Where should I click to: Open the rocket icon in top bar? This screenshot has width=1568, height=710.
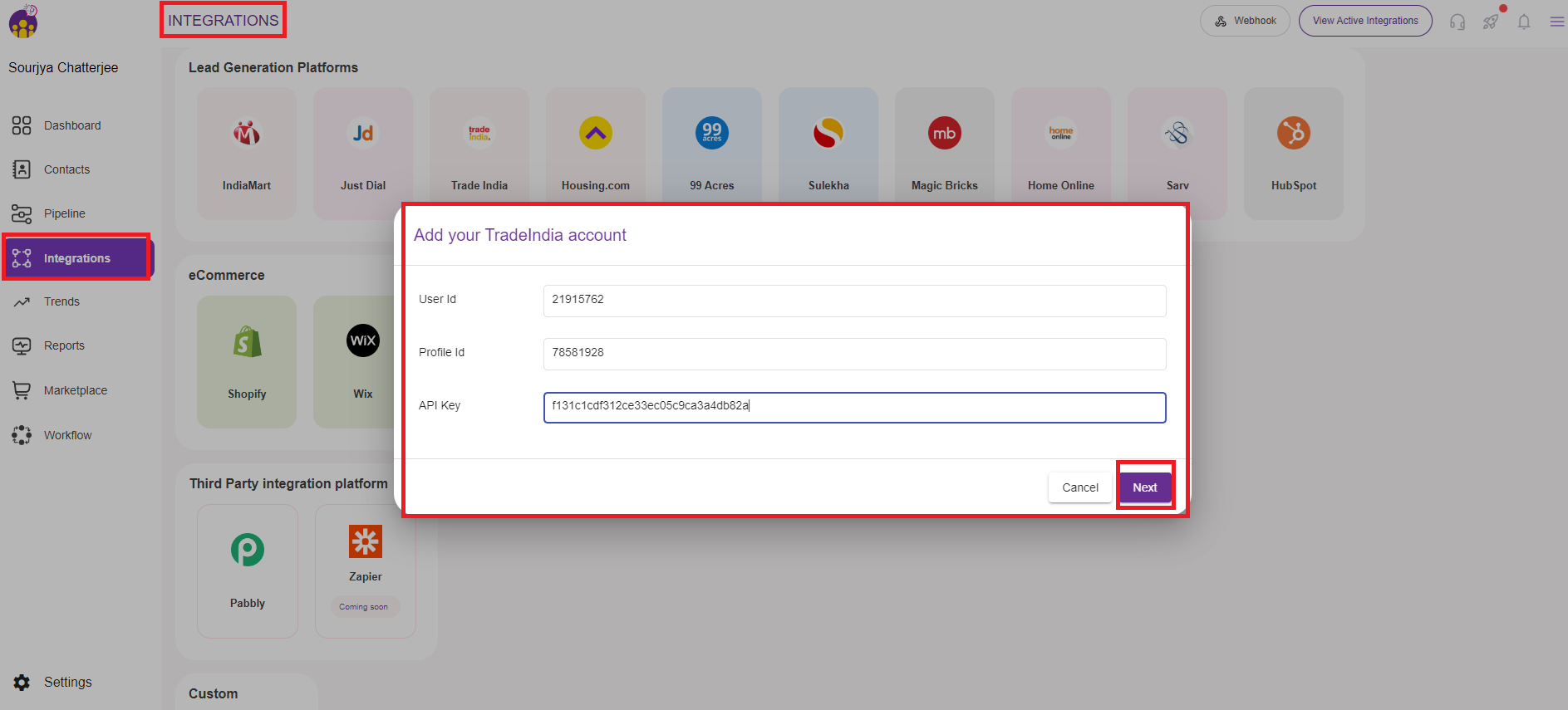[x=1491, y=22]
